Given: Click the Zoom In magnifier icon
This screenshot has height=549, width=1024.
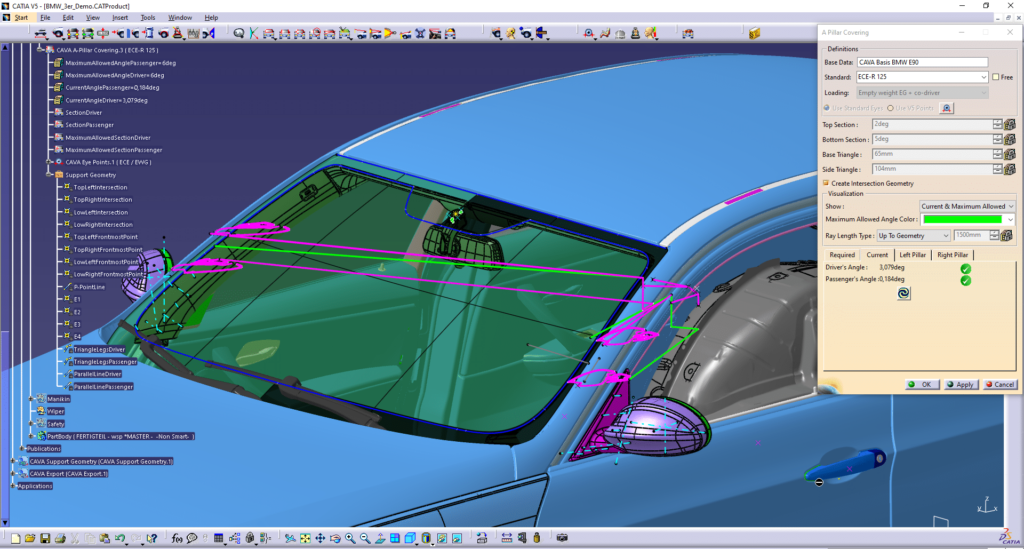Looking at the screenshot, I should click(350, 539).
